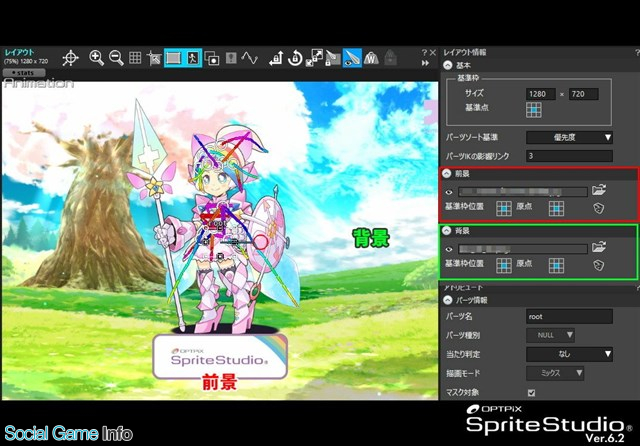Screen dimensions: 640x446
Task: Collapse the 背景 section
Action: pos(447,231)
